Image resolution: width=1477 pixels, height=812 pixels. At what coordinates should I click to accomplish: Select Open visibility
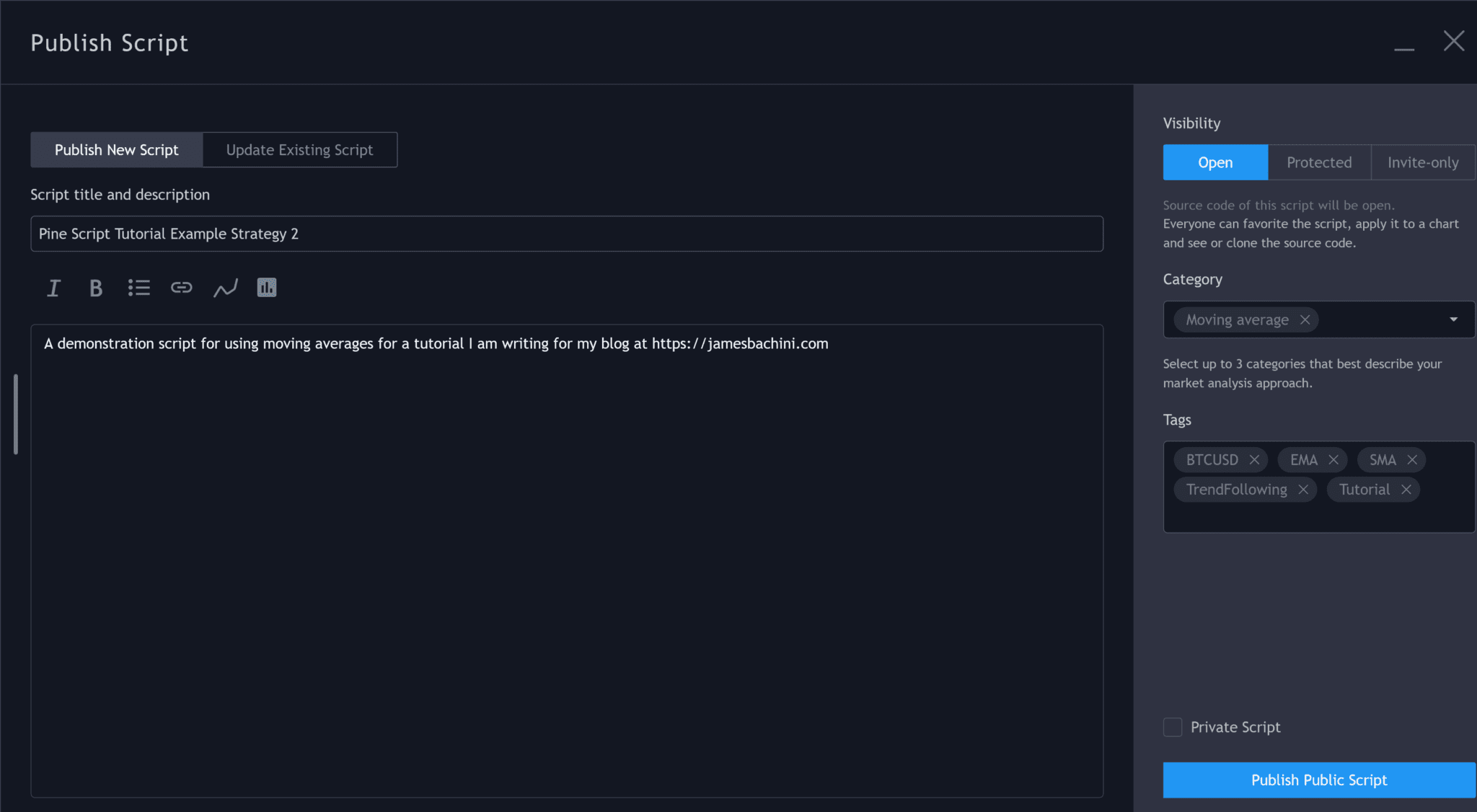tap(1214, 162)
